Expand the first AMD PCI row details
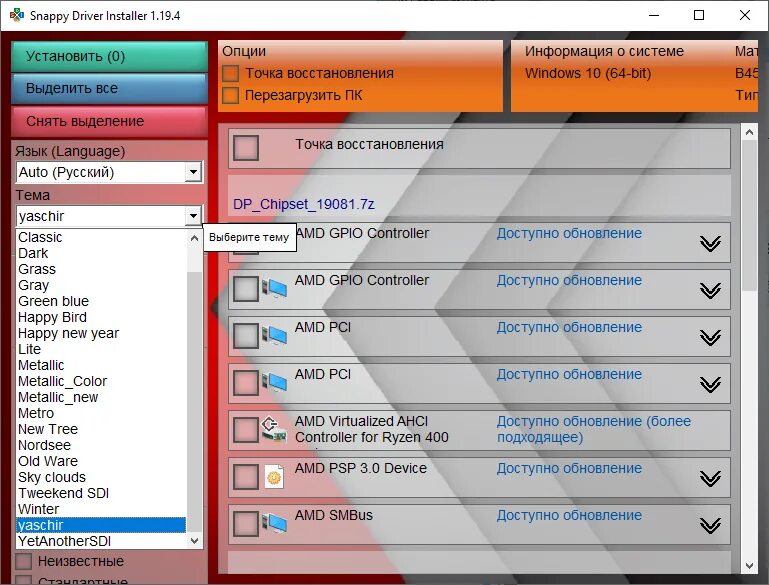The width and height of the screenshot is (769, 585). 710,337
